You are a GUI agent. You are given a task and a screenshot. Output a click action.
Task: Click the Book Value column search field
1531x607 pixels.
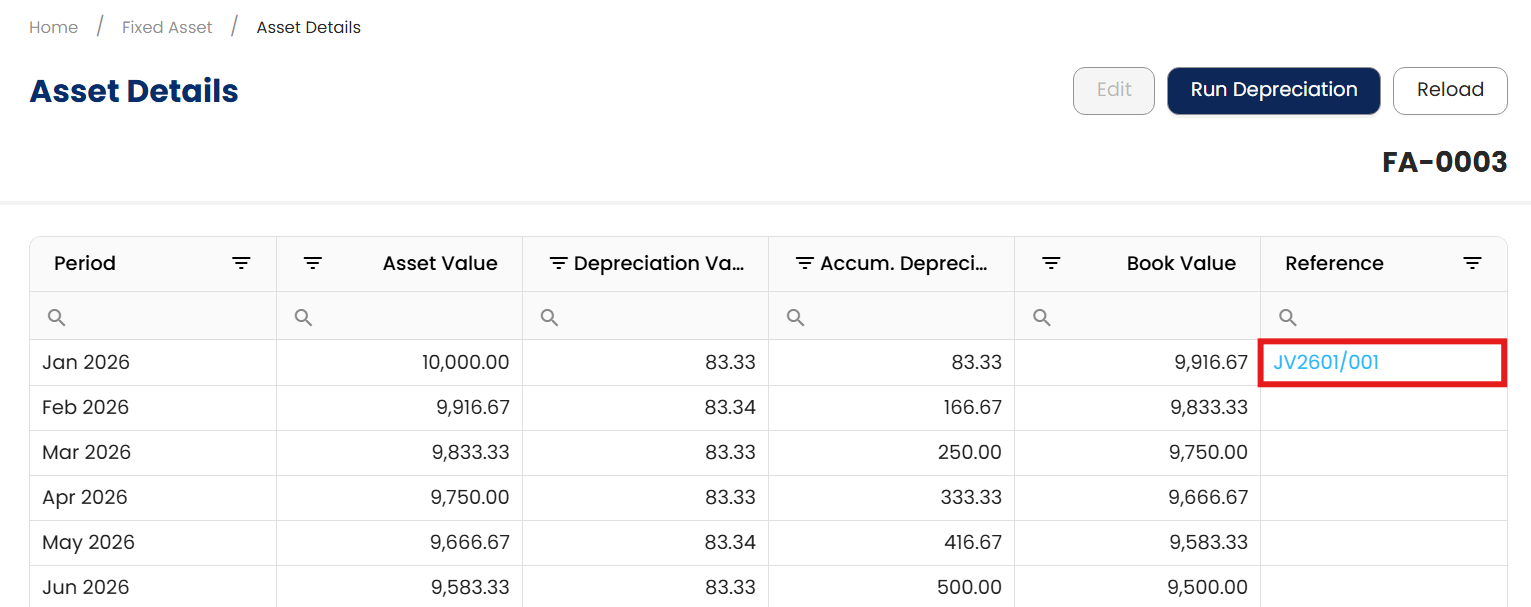[x=1144, y=317]
